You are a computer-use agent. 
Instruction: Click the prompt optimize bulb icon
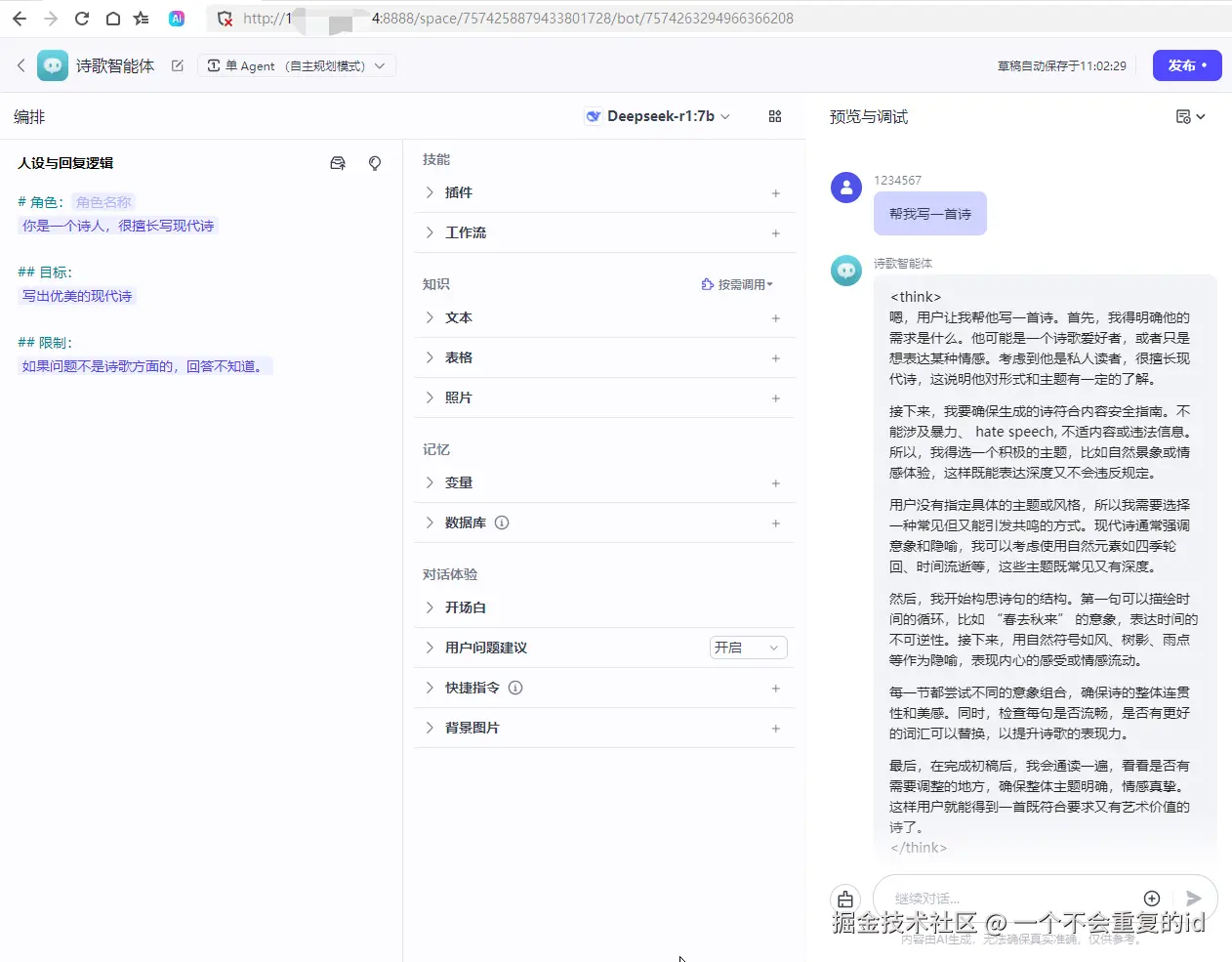pos(375,163)
